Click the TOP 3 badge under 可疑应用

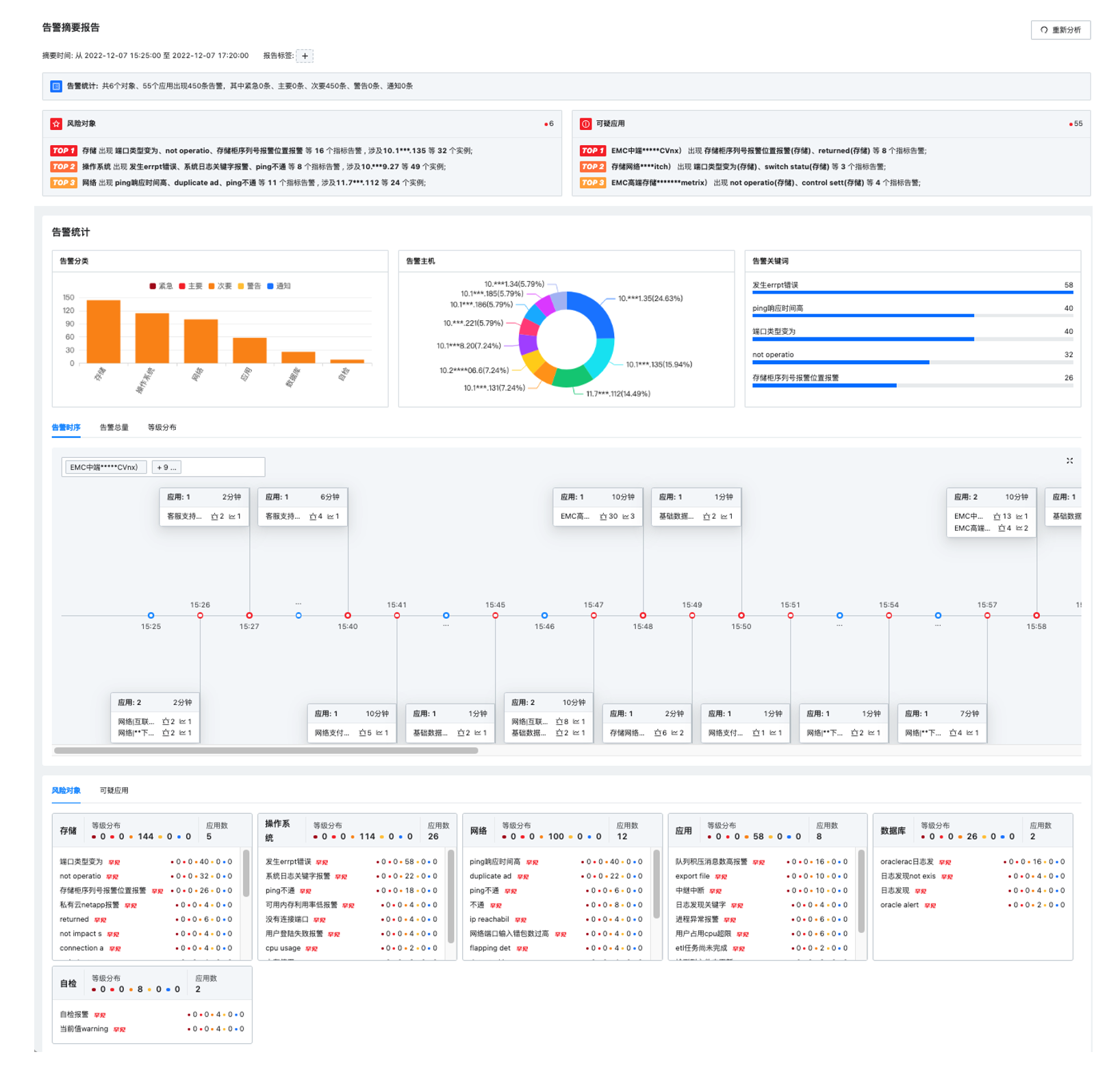[x=592, y=183]
